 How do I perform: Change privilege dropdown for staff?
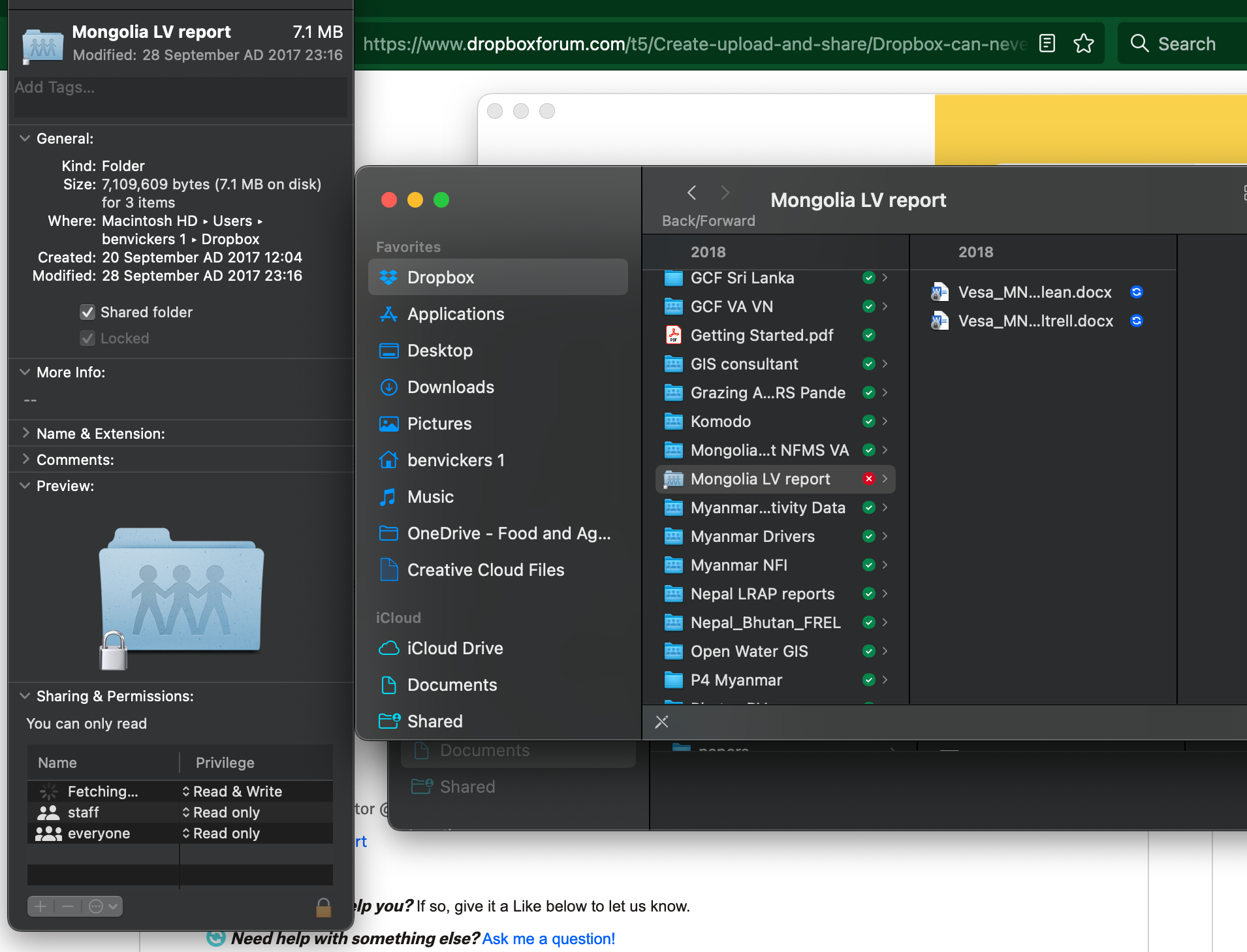coord(221,812)
